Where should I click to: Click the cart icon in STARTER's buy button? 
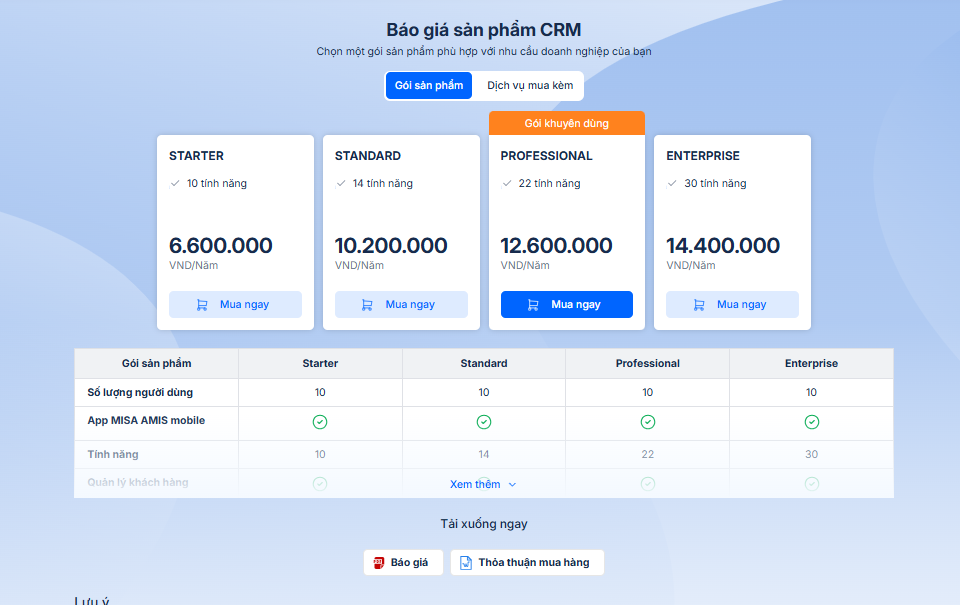202,305
